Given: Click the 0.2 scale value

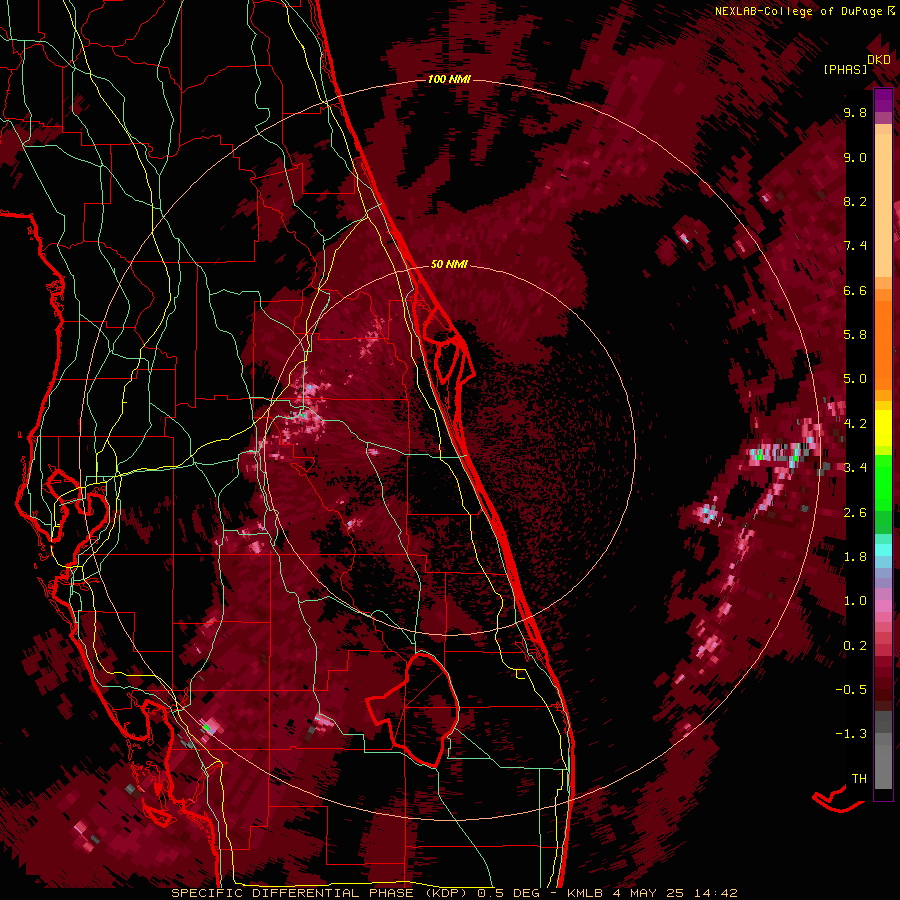Looking at the screenshot, I should tap(855, 646).
